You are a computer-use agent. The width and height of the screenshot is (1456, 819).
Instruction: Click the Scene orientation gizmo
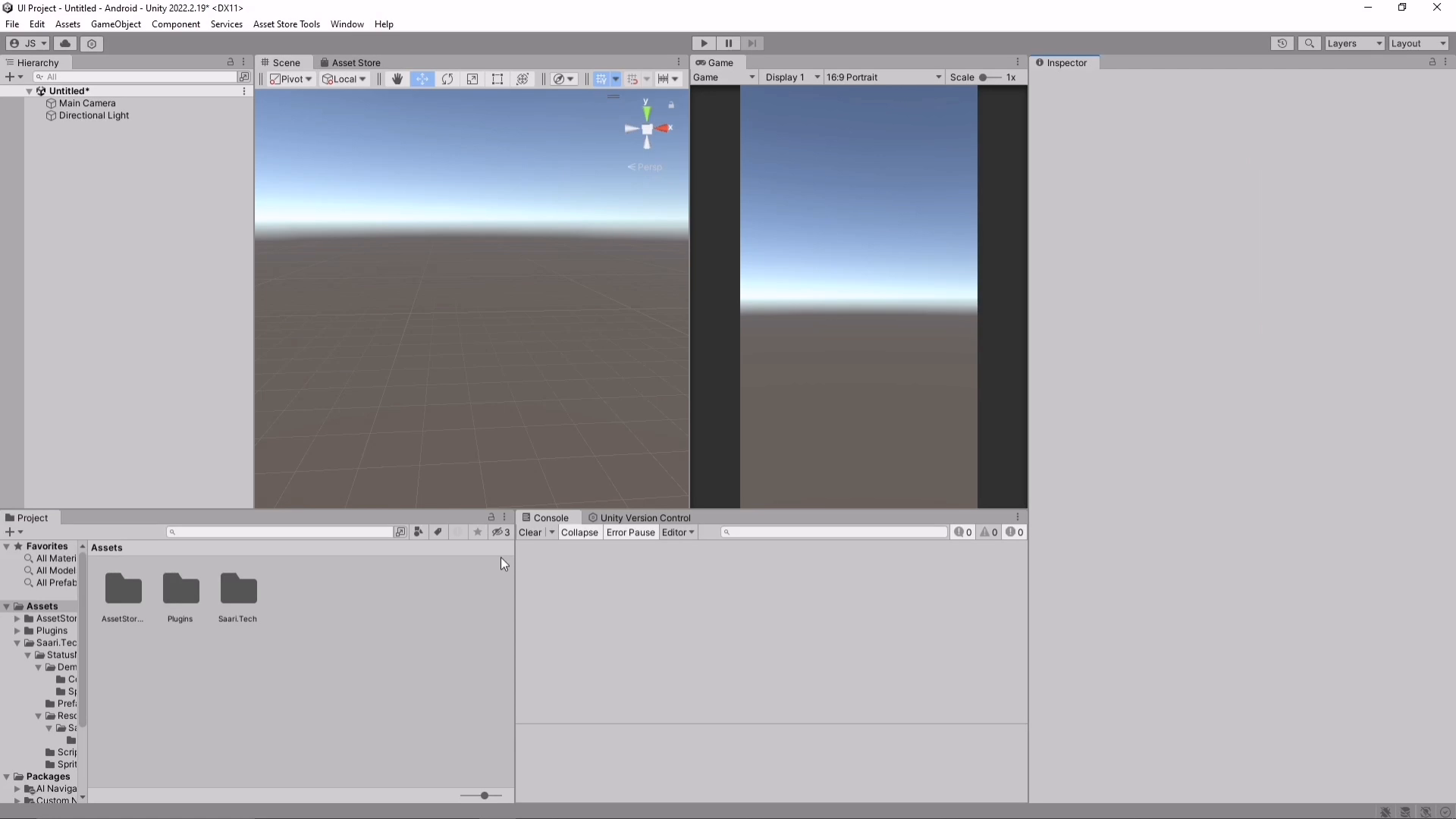pos(647,128)
